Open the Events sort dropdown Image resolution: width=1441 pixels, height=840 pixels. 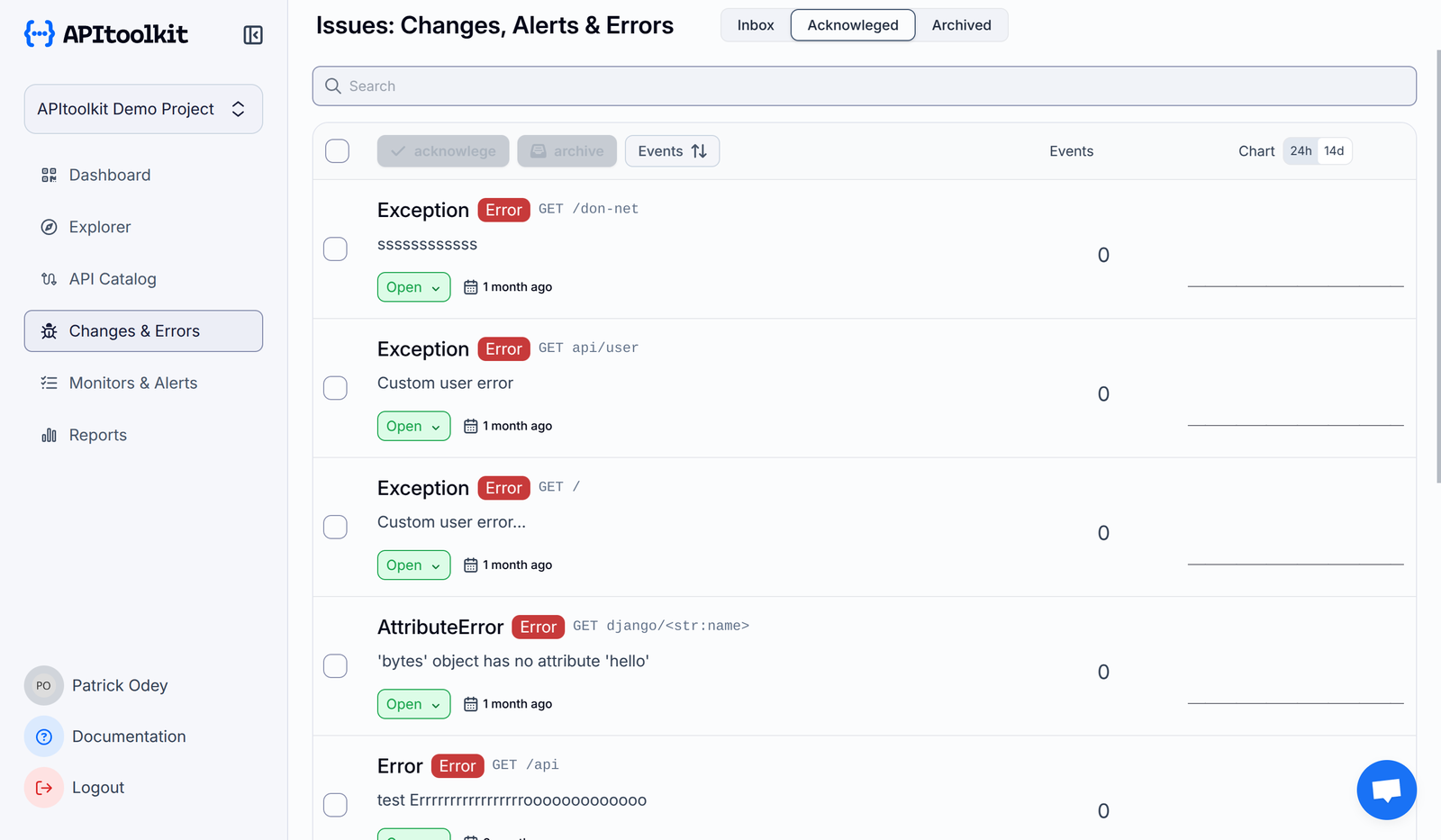point(671,150)
